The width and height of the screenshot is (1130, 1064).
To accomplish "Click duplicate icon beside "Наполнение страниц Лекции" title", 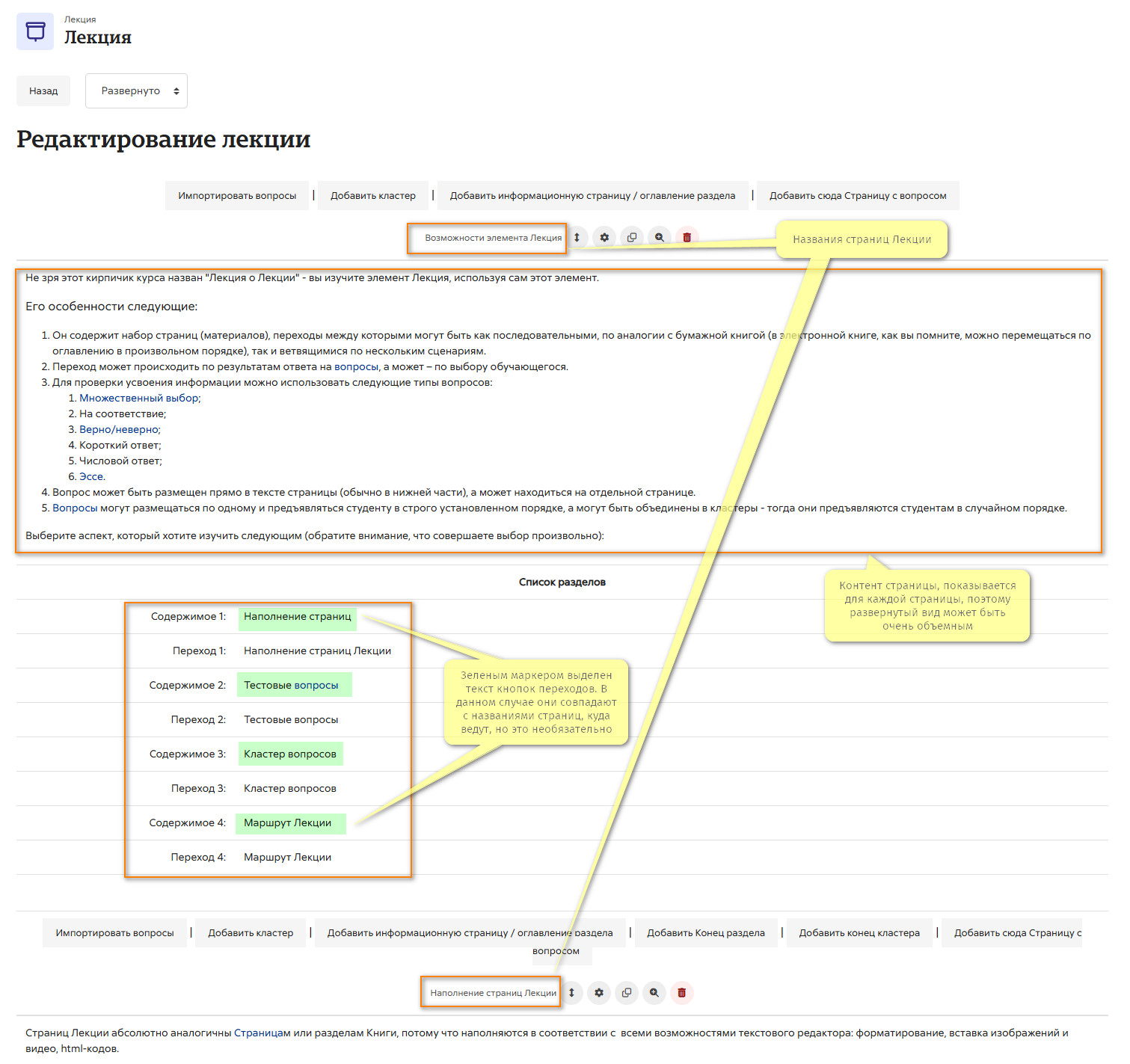I will pos(627,993).
